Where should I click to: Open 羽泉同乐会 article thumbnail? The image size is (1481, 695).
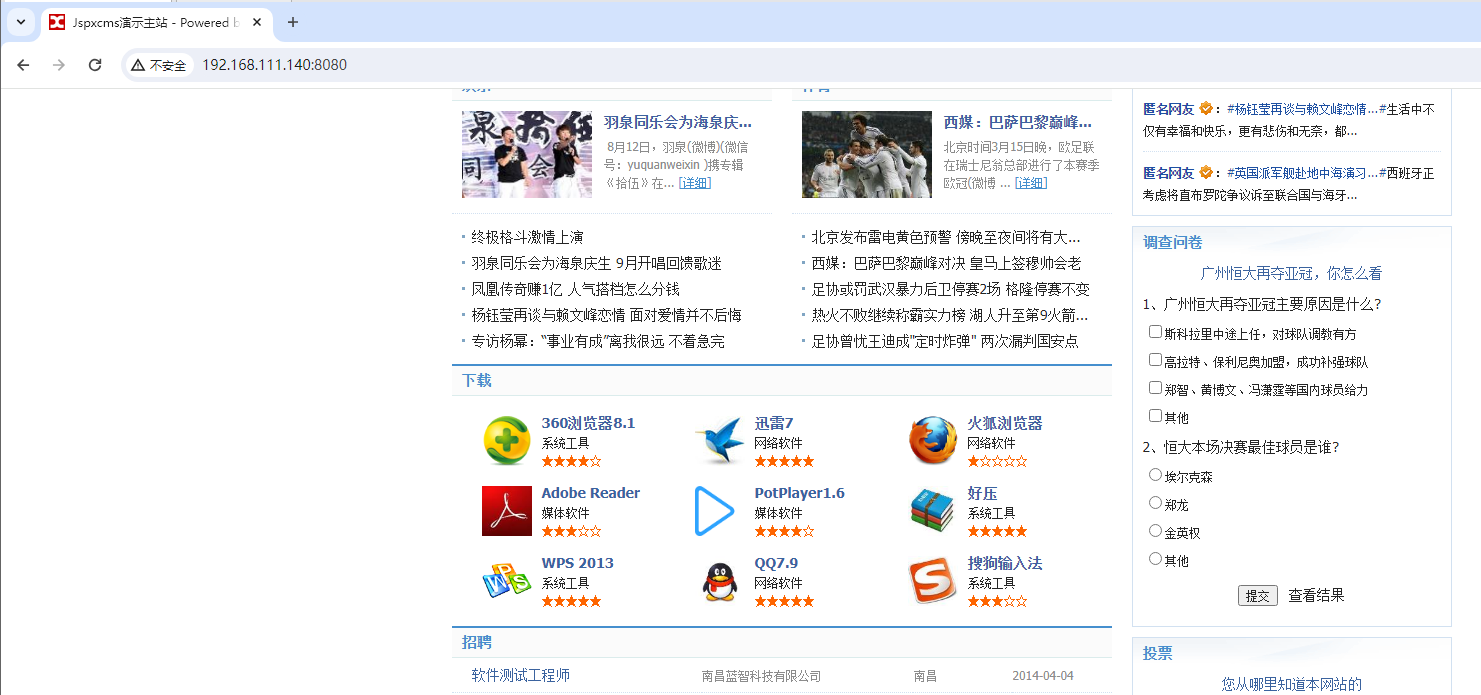[x=527, y=154]
